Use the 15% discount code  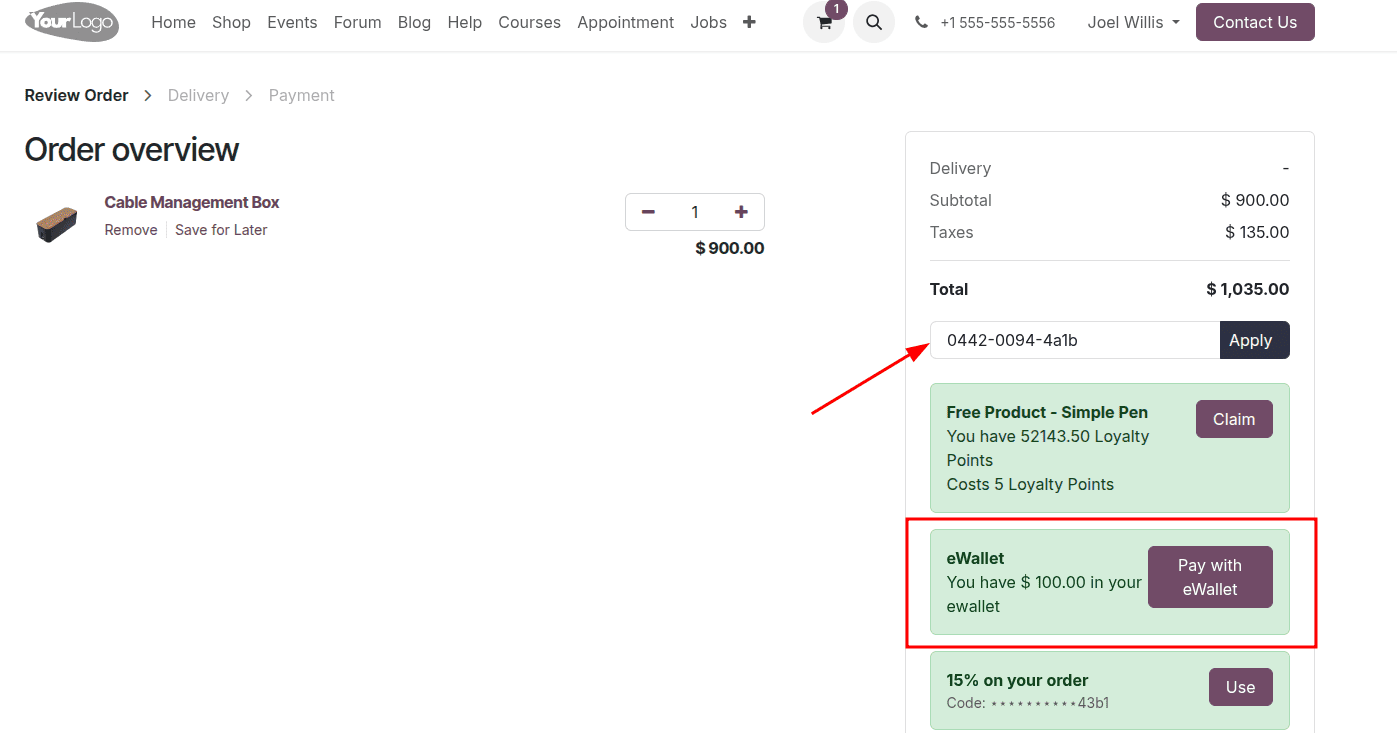(x=1240, y=687)
